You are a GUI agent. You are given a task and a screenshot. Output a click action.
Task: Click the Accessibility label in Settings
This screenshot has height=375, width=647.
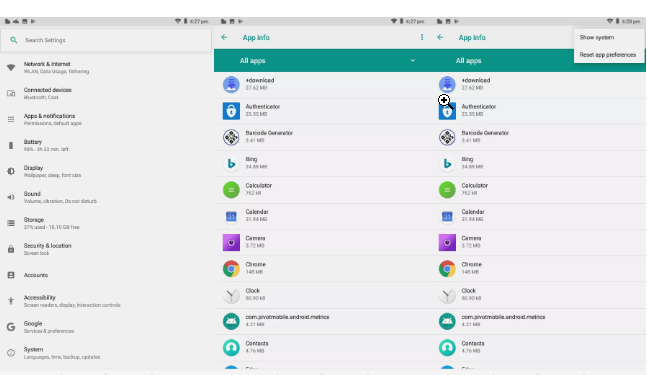(40, 297)
